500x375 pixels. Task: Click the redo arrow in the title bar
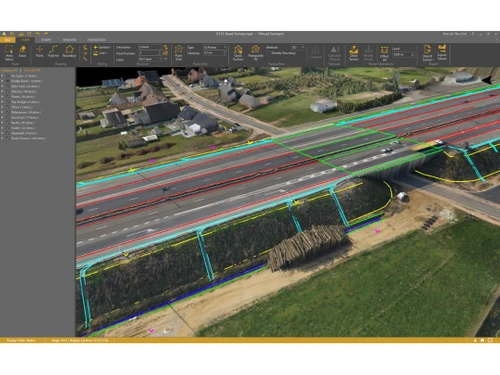point(46,34)
